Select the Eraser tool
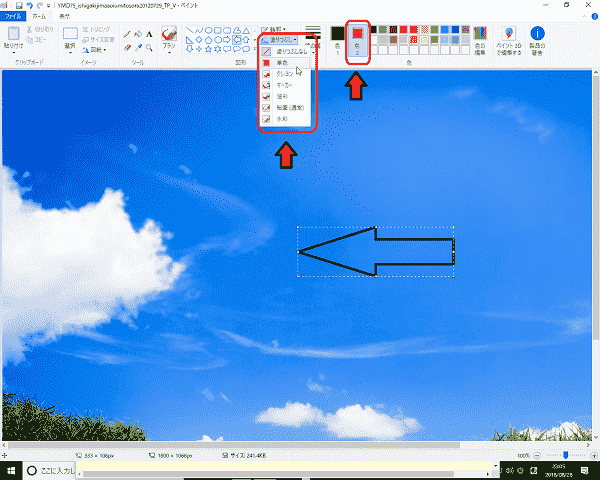Image resolution: width=600 pixels, height=480 pixels. pos(127,47)
